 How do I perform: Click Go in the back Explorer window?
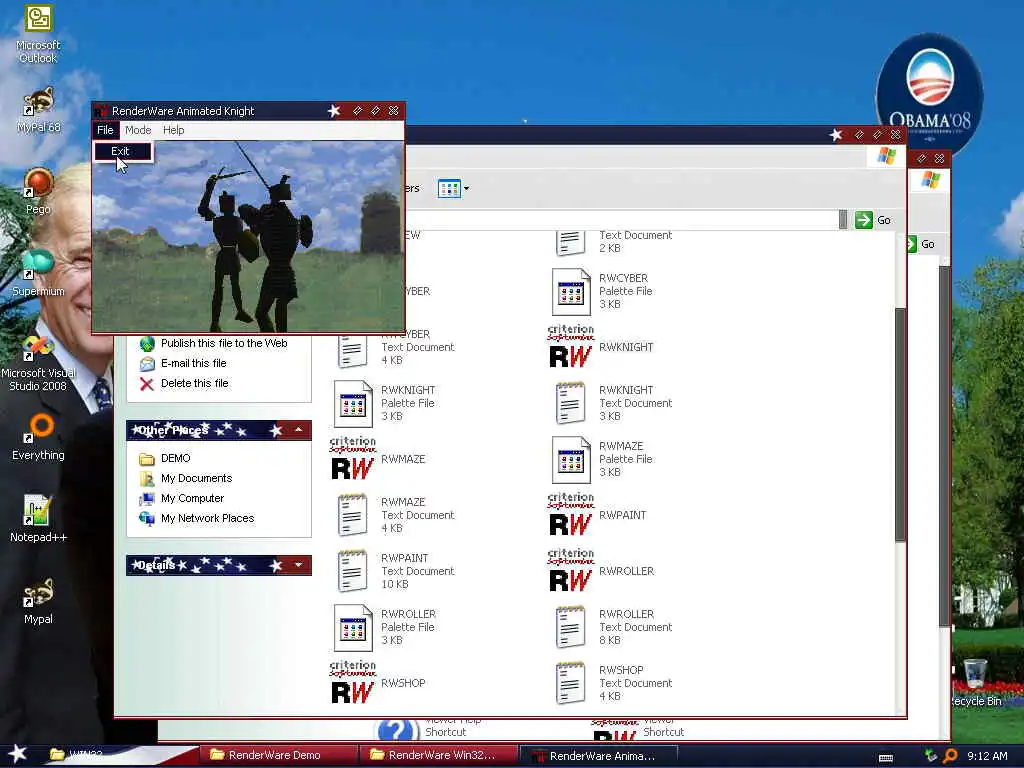921,244
